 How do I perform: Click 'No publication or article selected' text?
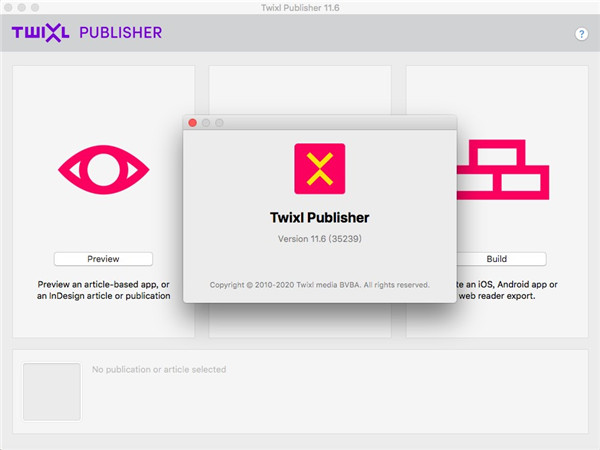click(159, 370)
